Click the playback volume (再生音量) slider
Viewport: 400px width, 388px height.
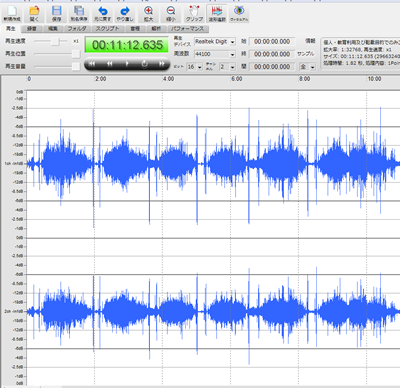click(57, 66)
